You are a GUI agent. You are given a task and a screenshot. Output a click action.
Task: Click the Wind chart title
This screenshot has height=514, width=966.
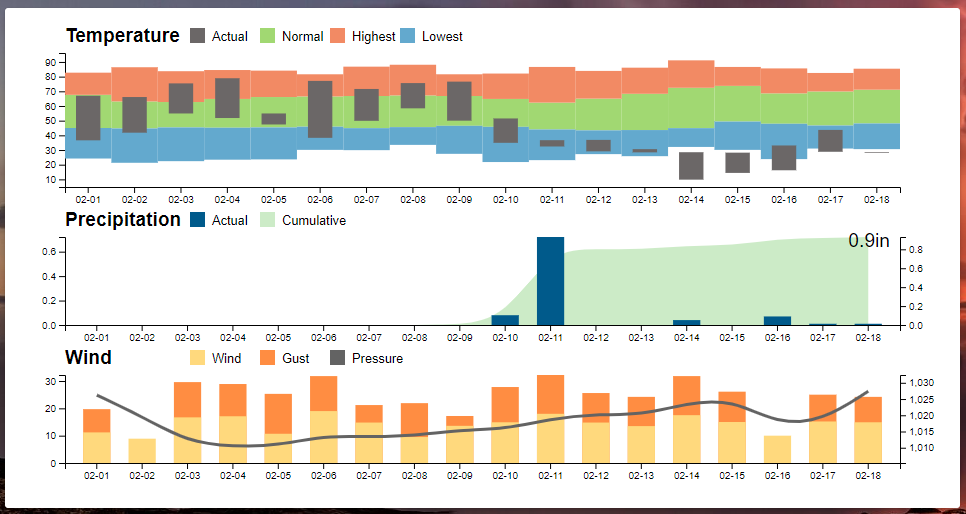point(88,357)
